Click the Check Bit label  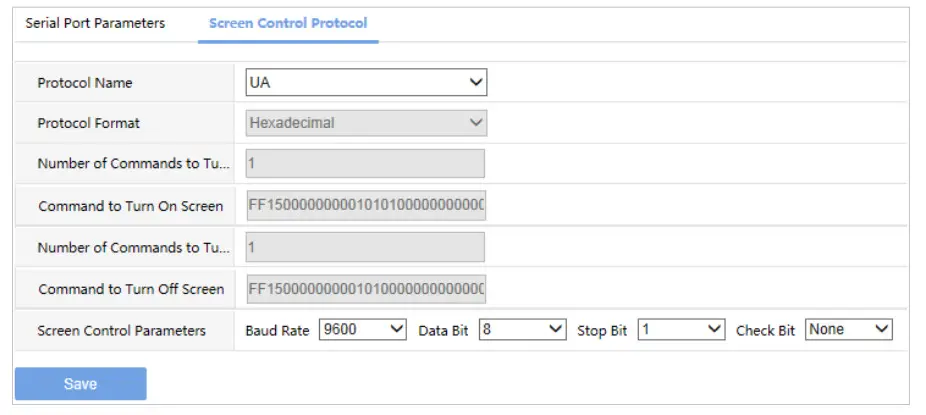(765, 331)
